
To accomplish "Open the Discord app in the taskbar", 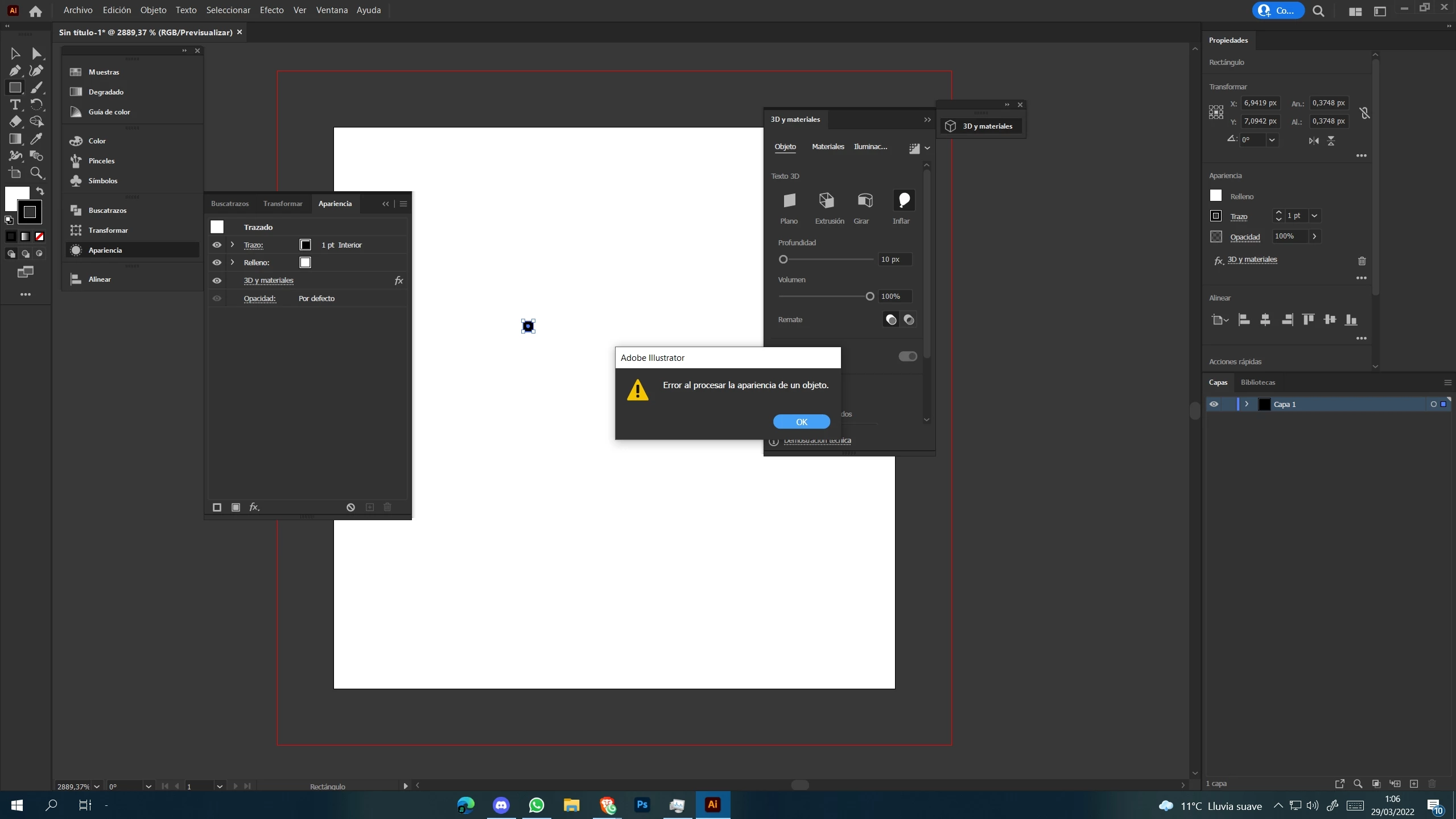I will pos(501,805).
